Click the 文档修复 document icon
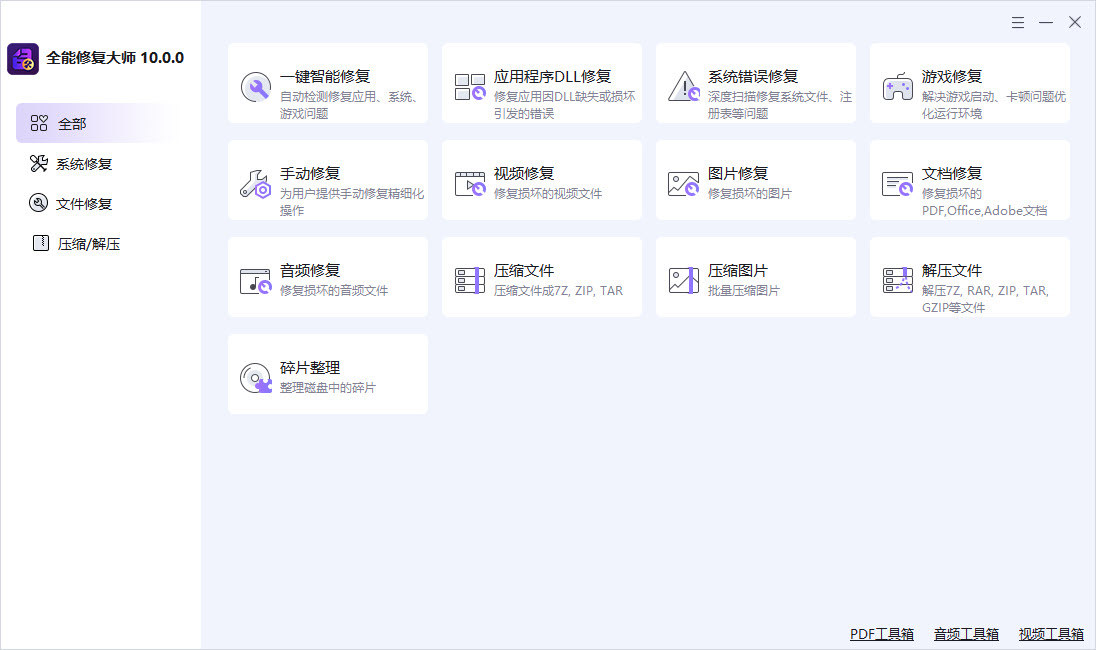The image size is (1096, 650). pos(897,185)
